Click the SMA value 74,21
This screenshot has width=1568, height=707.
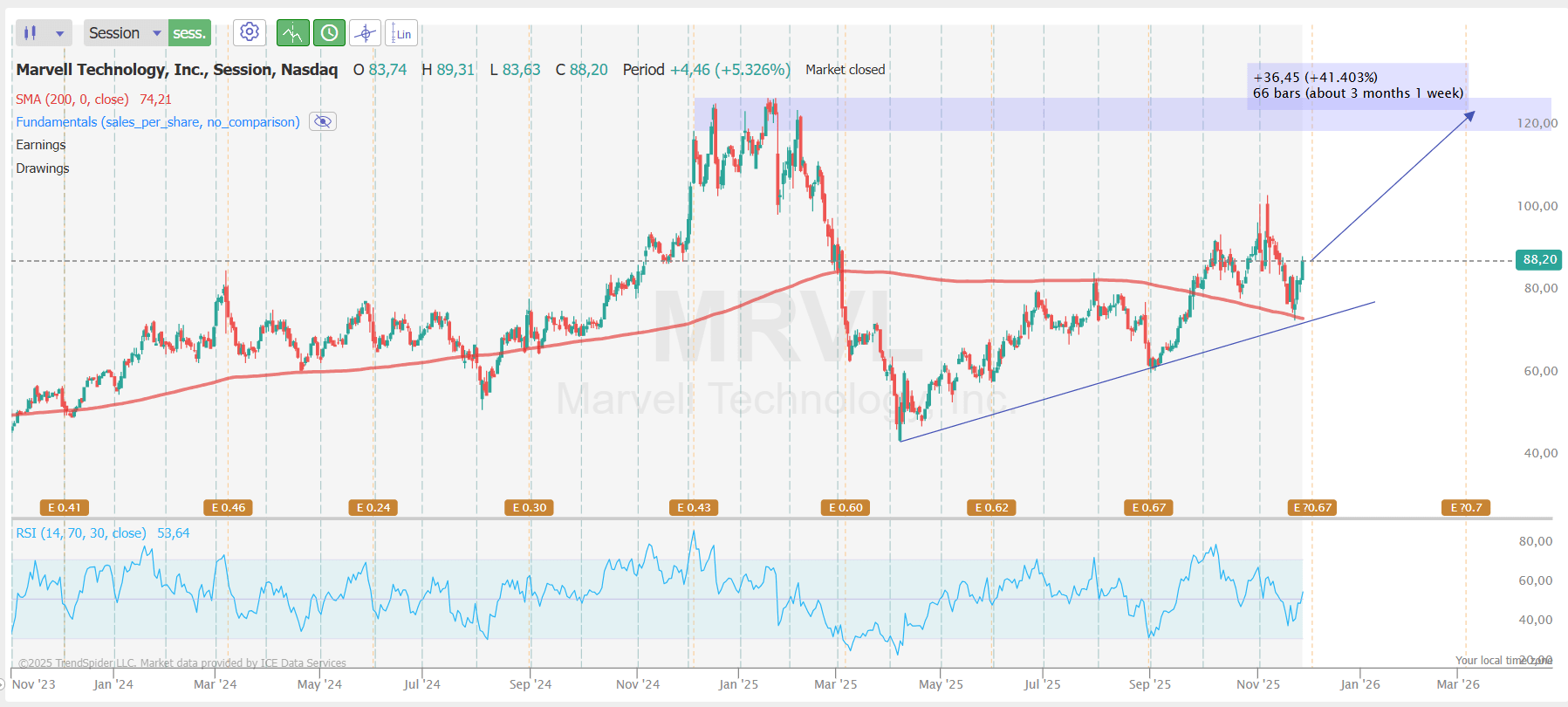point(155,100)
